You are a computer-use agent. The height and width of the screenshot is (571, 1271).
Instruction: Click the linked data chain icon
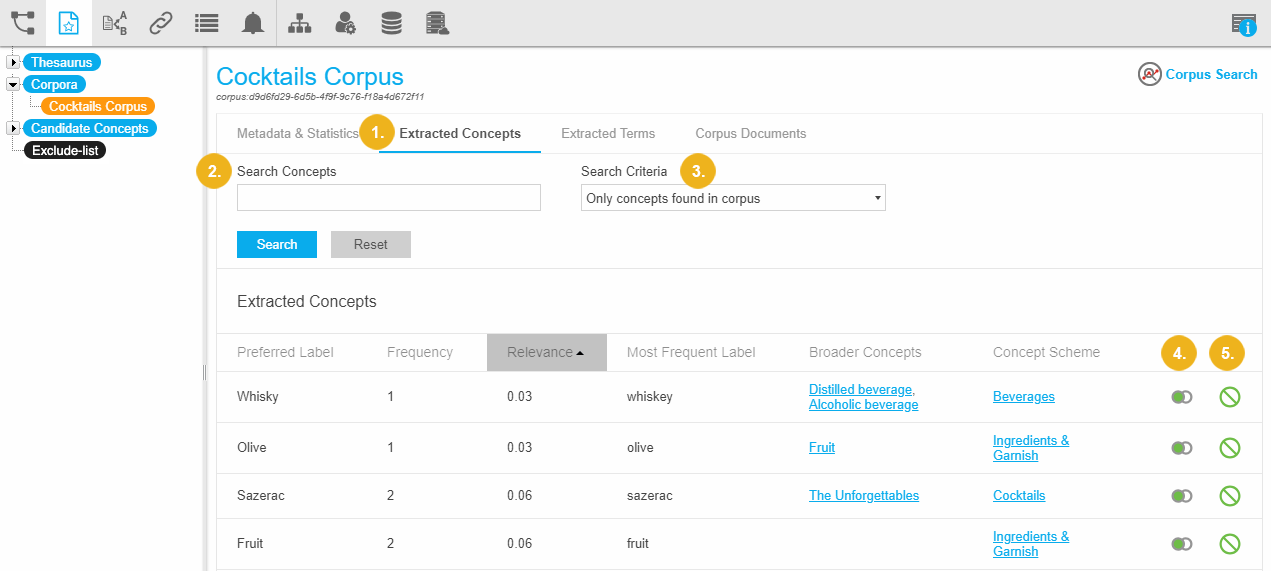[160, 23]
